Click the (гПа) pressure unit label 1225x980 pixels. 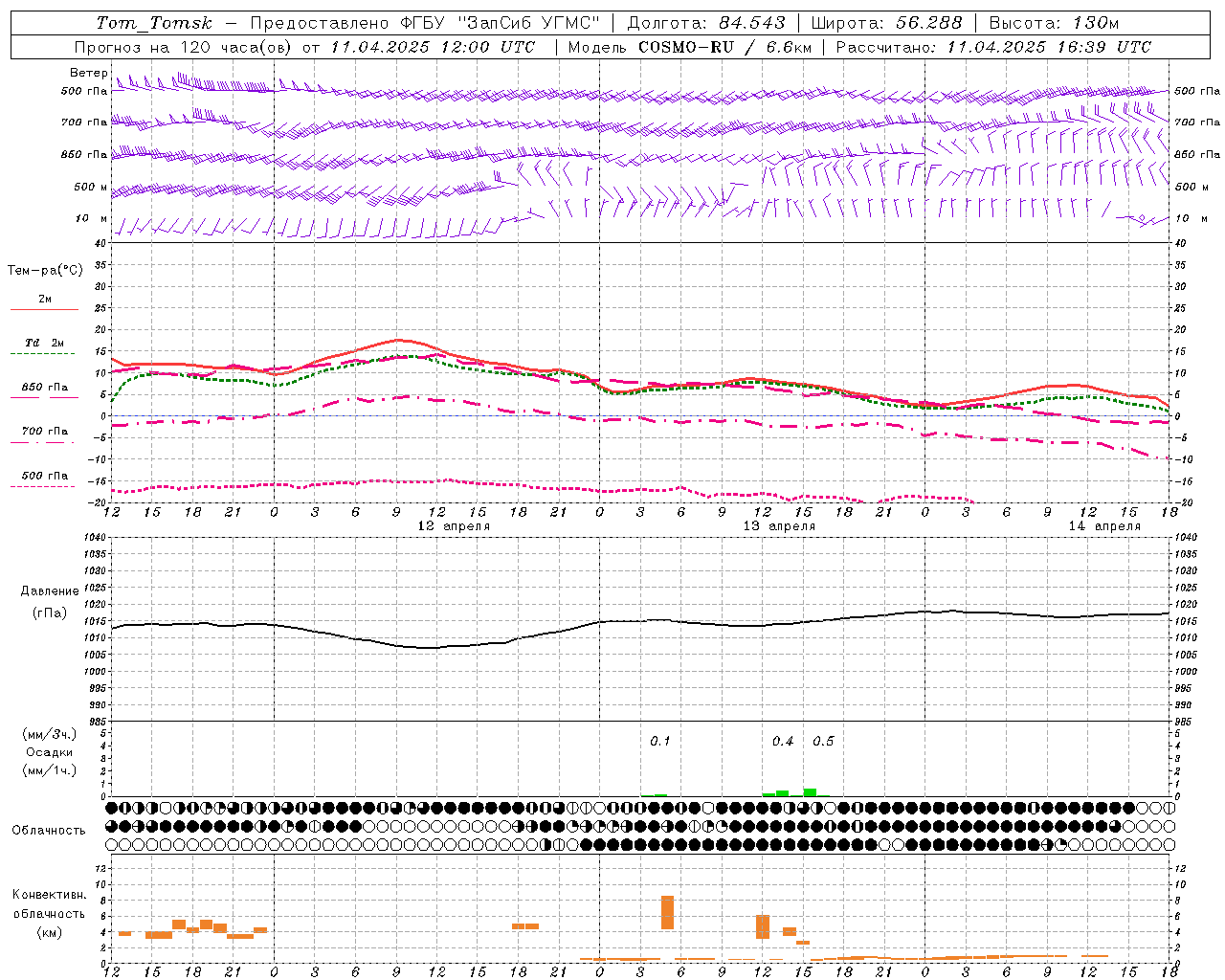(x=50, y=613)
